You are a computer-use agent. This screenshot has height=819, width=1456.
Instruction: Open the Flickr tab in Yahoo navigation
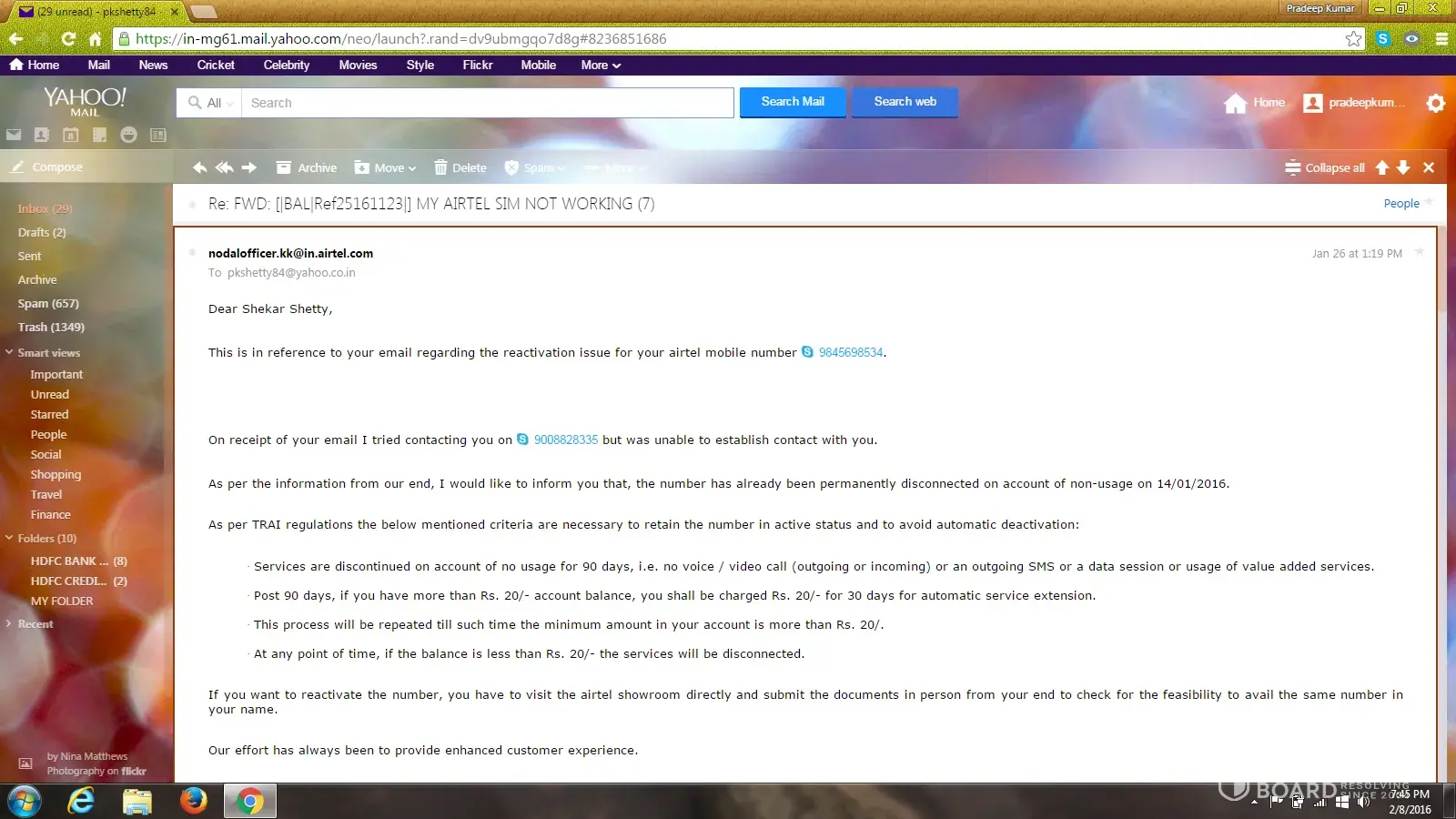[478, 65]
